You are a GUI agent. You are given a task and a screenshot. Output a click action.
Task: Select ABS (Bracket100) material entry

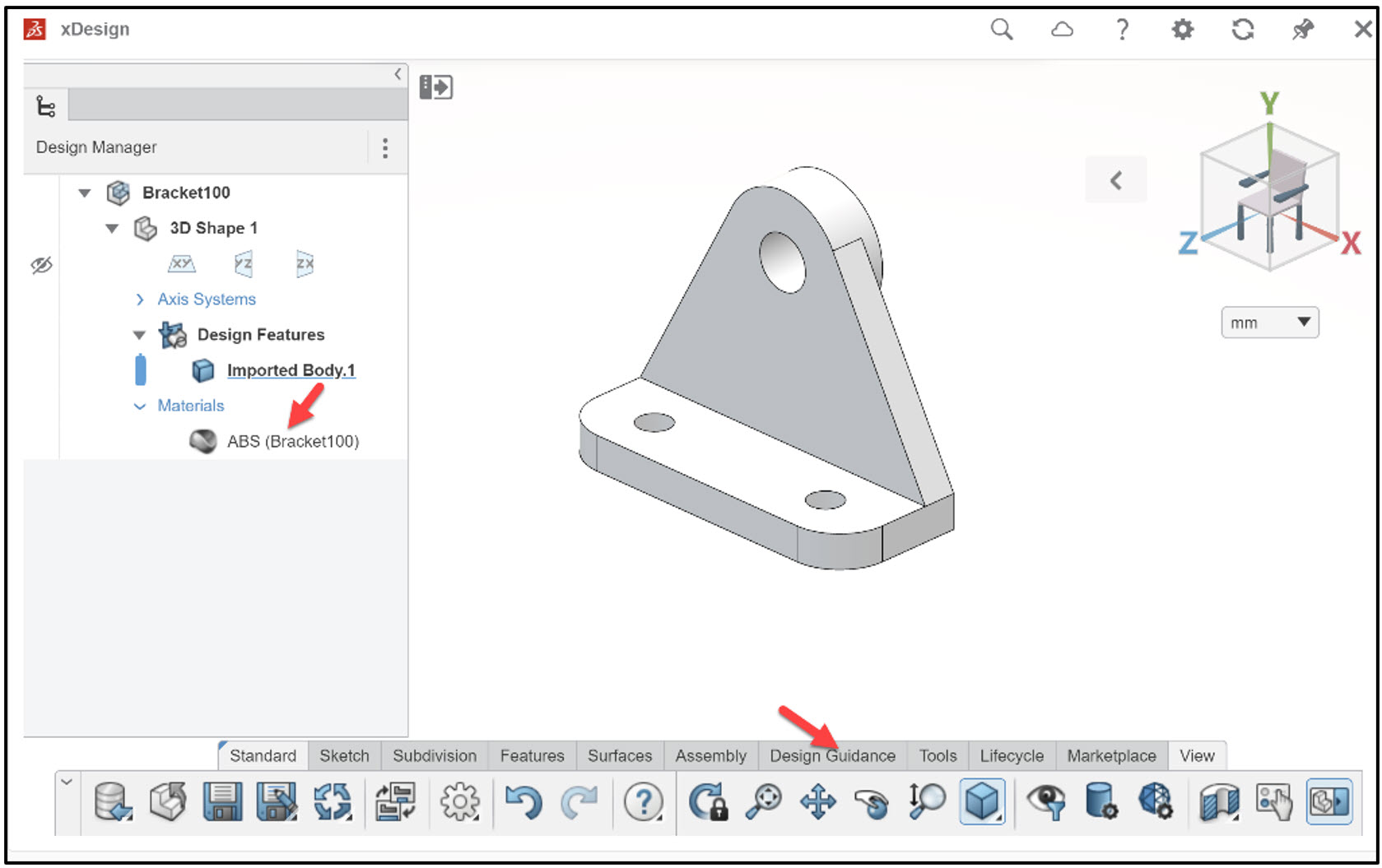(x=294, y=441)
